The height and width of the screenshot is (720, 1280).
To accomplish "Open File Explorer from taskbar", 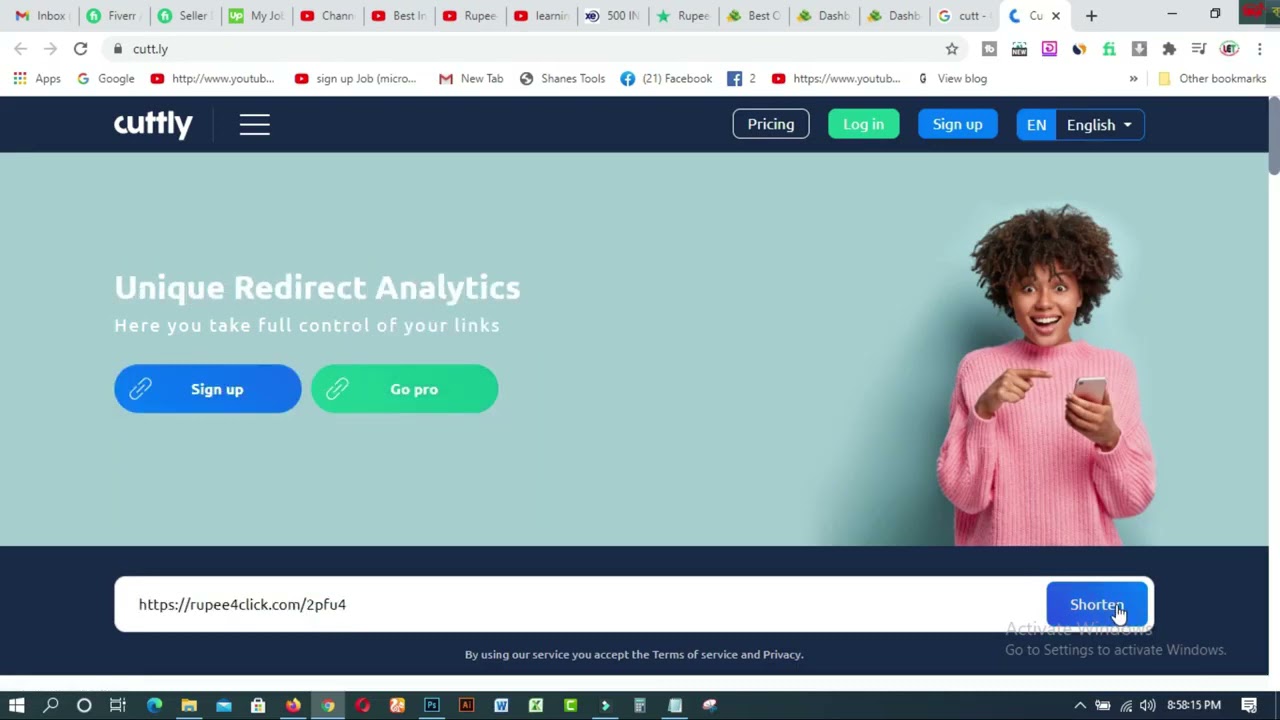I will click(189, 705).
